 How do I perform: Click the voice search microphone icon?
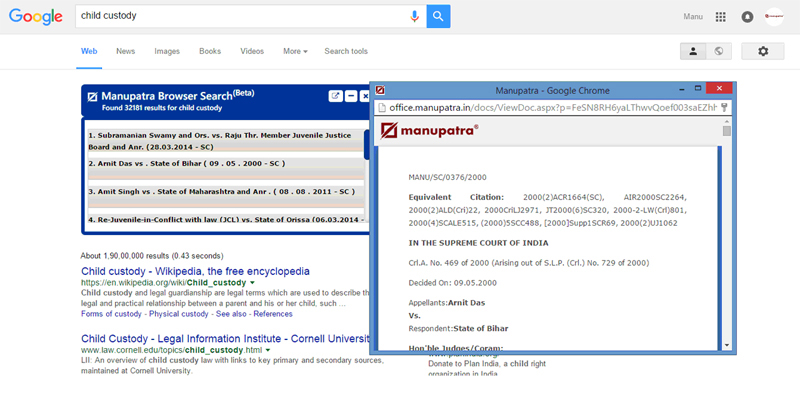click(x=414, y=16)
